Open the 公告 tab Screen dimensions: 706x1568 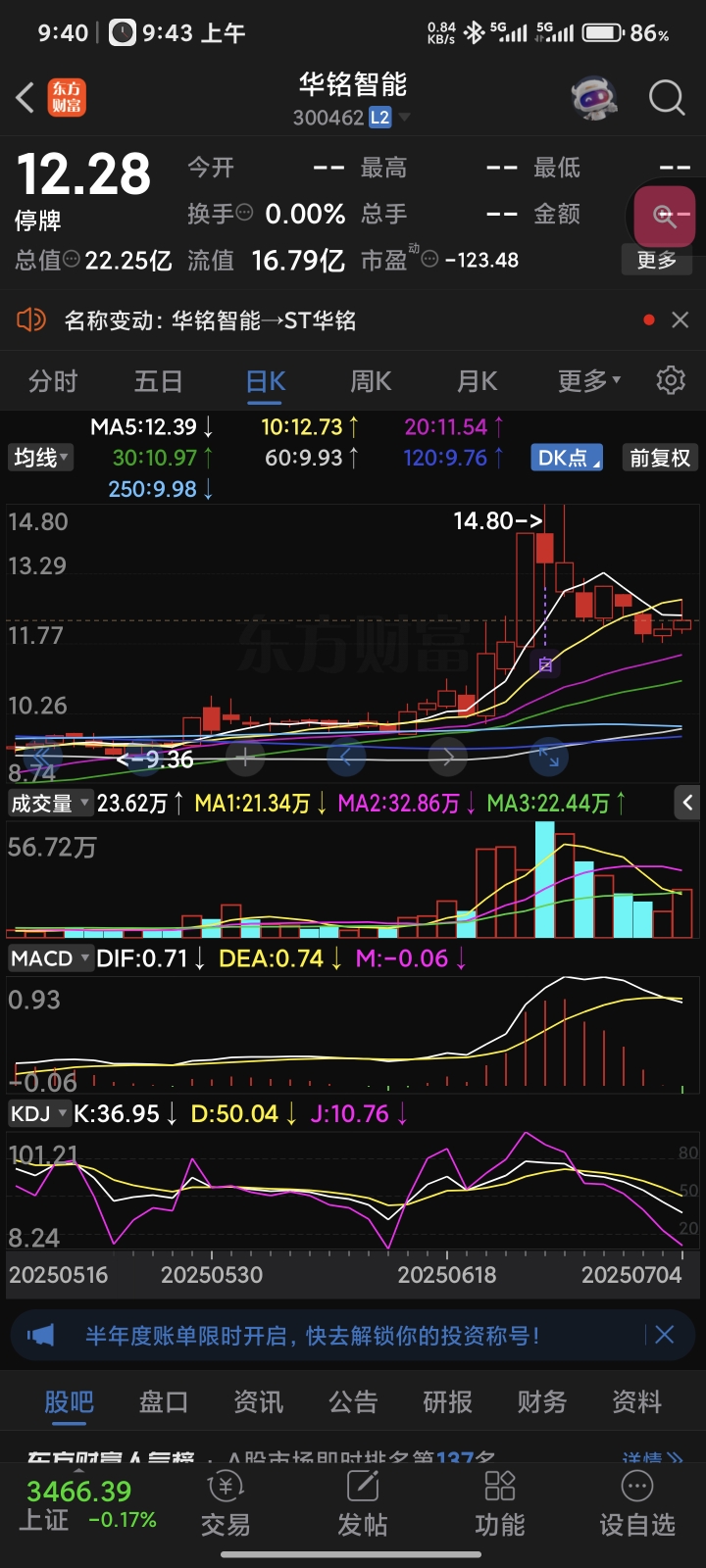(353, 1401)
